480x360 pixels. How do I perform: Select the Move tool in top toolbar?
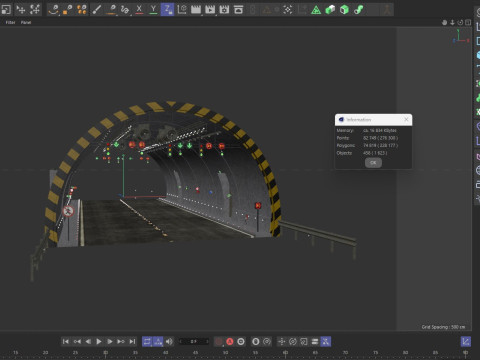(21, 9)
